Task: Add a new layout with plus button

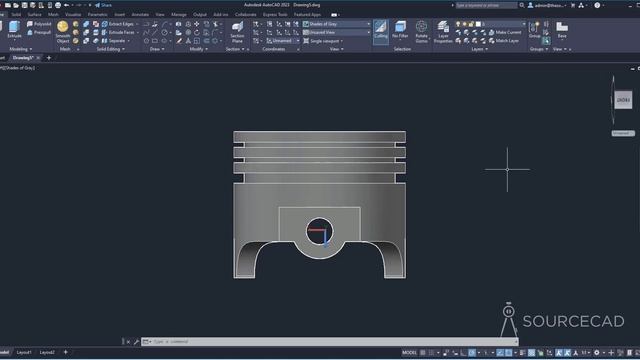Action: tap(65, 352)
